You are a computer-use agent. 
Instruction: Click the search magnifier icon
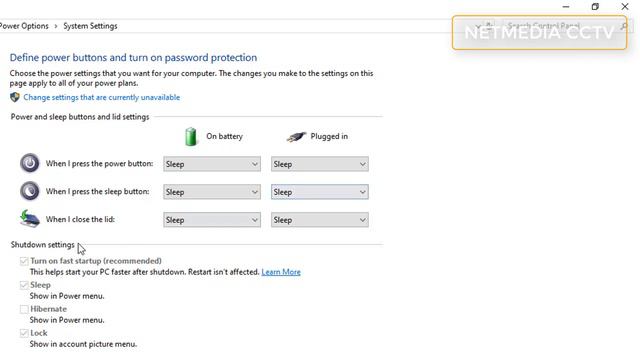(x=624, y=26)
